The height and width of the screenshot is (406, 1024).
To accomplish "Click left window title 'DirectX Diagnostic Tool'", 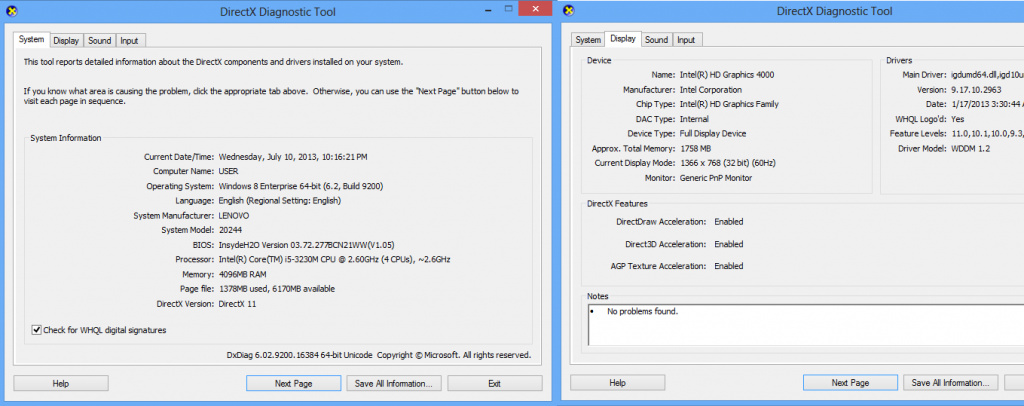I will [x=276, y=11].
